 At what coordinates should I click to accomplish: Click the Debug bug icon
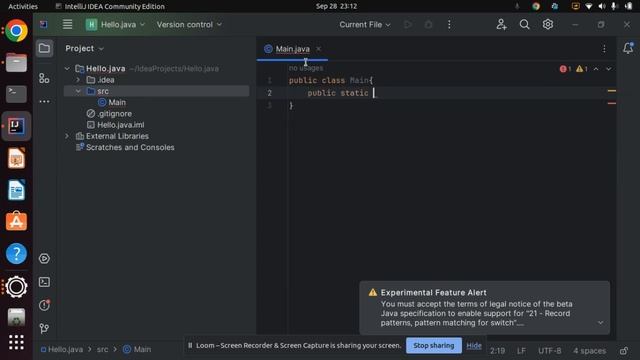(428, 24)
